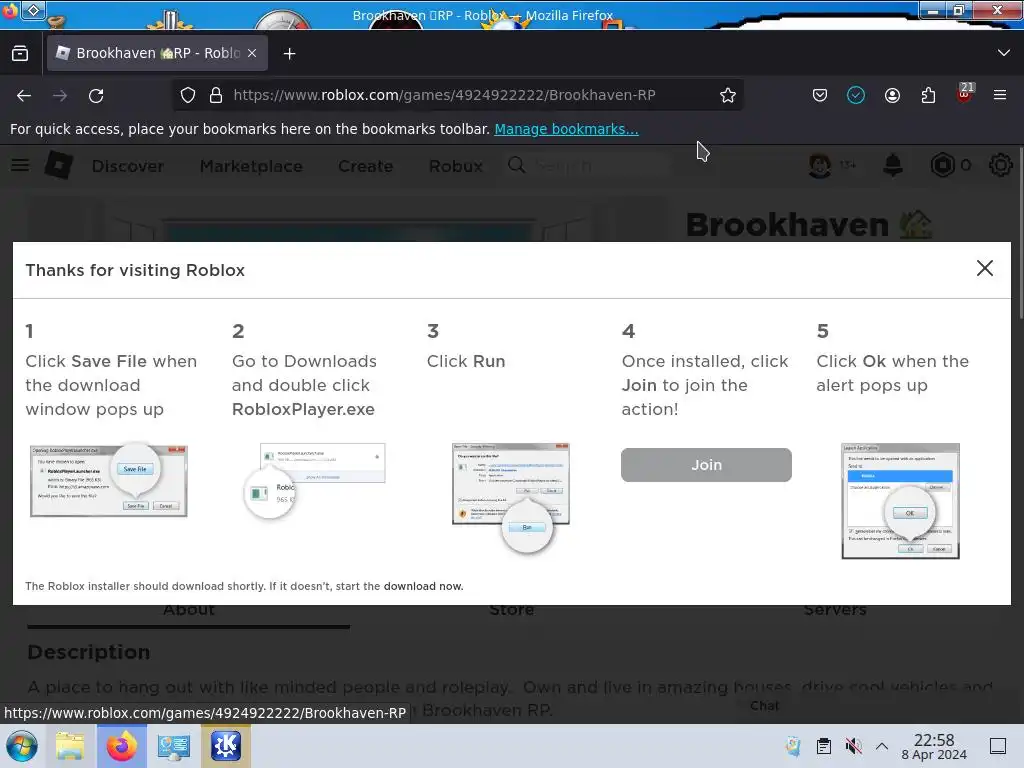The image size is (1024, 768).
Task: Open the KDE gear taskbar icon
Action: pyautogui.click(x=225, y=746)
